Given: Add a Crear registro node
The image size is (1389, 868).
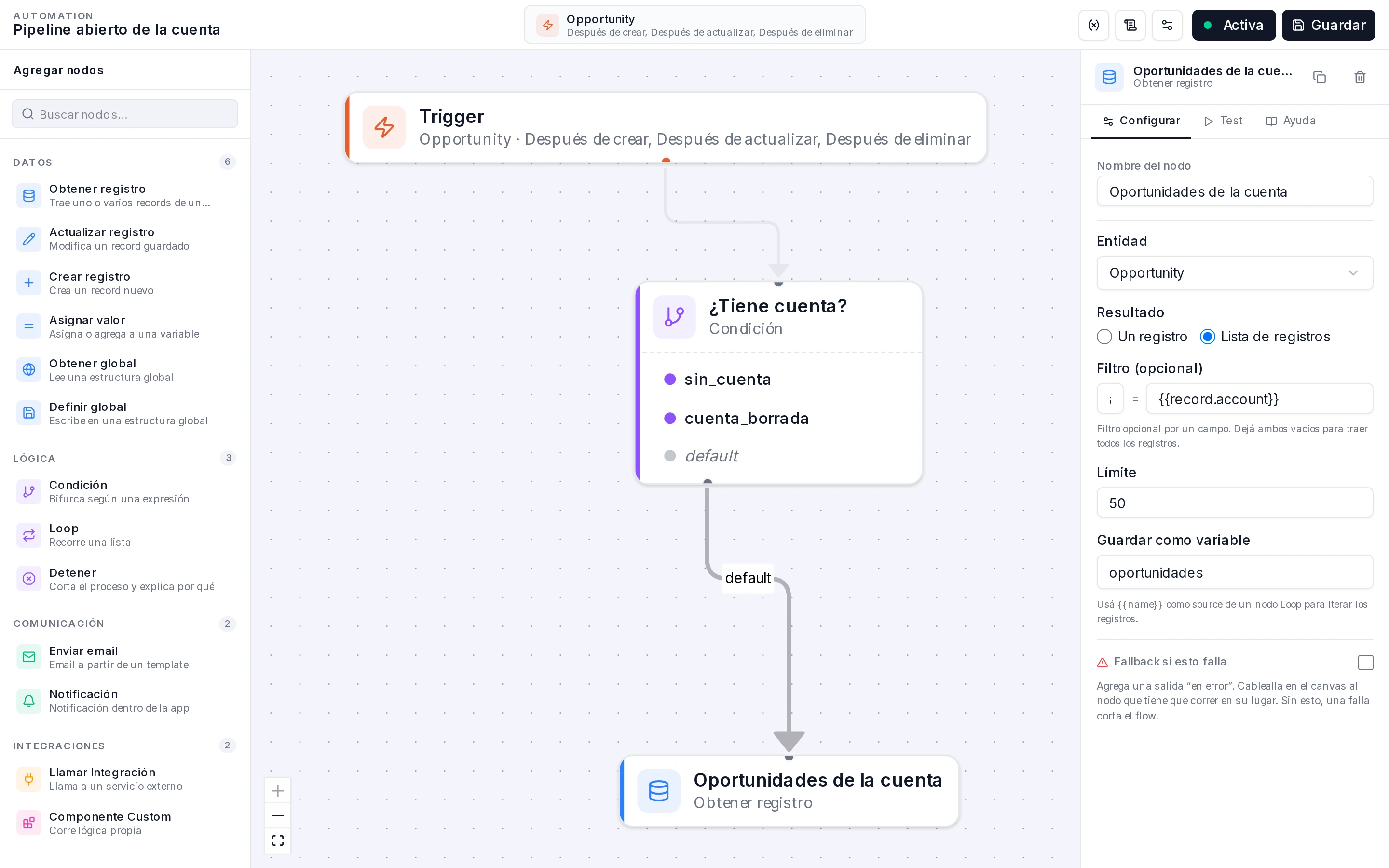Looking at the screenshot, I should pos(125,283).
